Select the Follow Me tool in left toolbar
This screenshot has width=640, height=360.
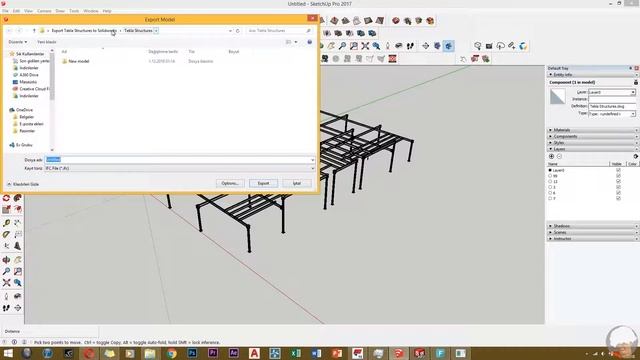point(18,198)
